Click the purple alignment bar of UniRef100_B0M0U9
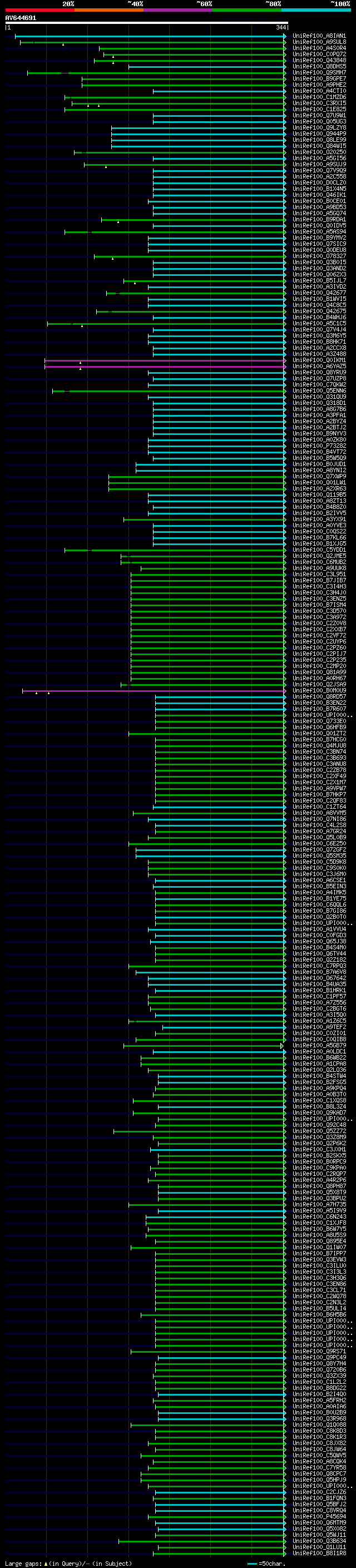356x1568 pixels. pyautogui.click(x=154, y=691)
